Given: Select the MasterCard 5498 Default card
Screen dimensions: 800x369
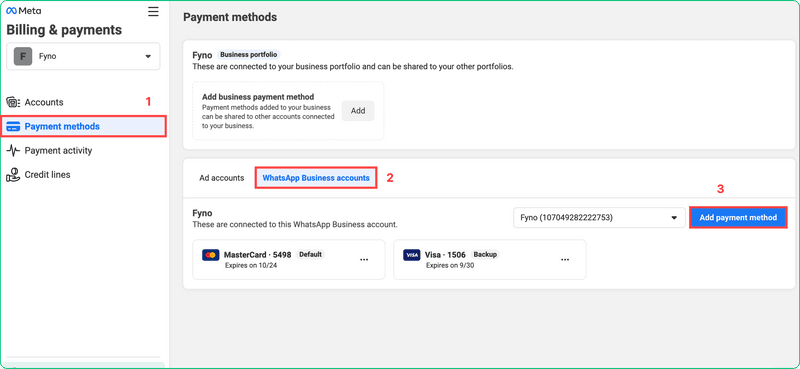Looking at the screenshot, I should (x=289, y=259).
